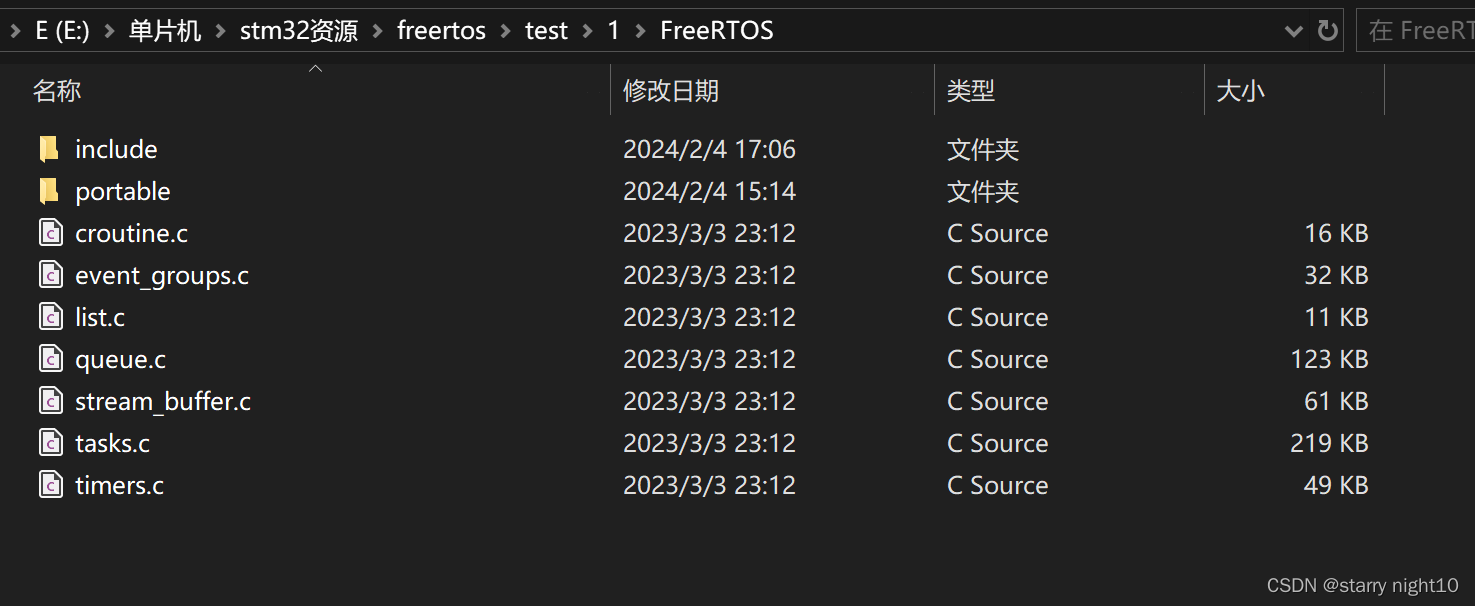
Task: Click the timers.c file icon
Action: pyautogui.click(x=51, y=485)
